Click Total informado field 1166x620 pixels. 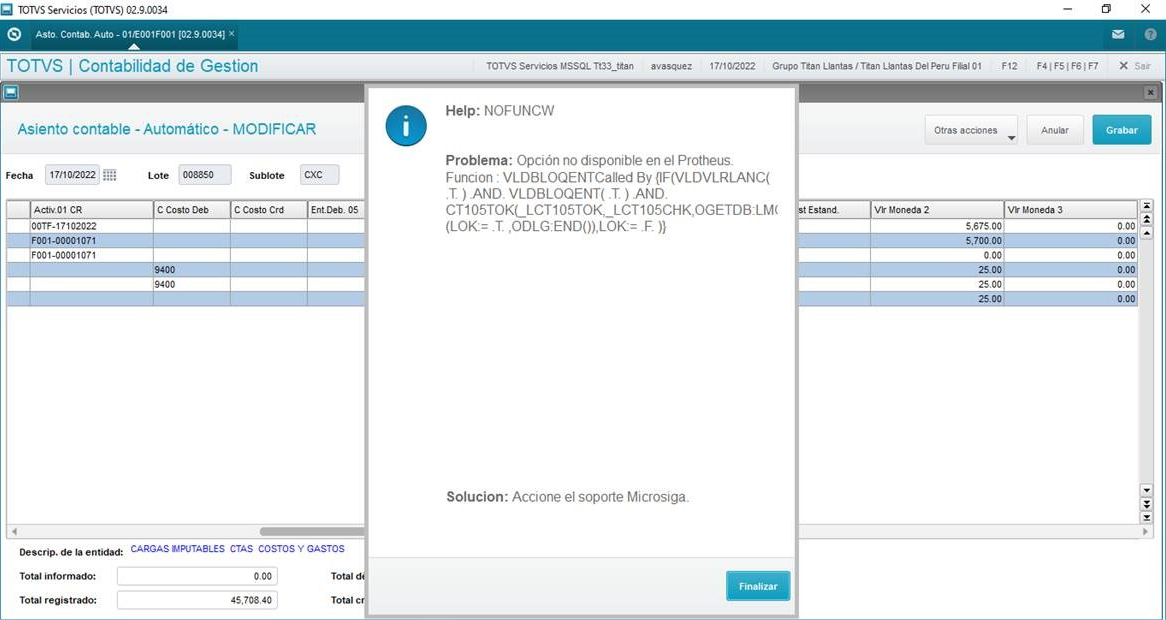(197, 576)
